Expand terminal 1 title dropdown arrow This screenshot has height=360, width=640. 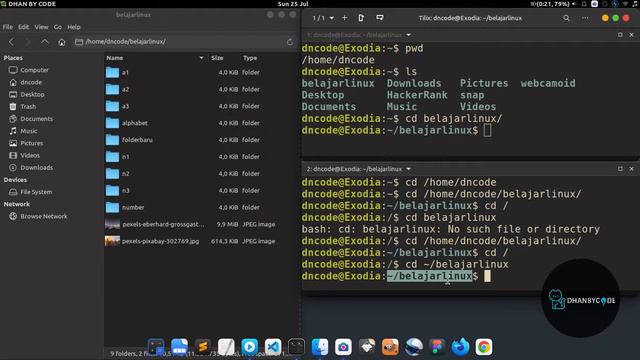409,35
